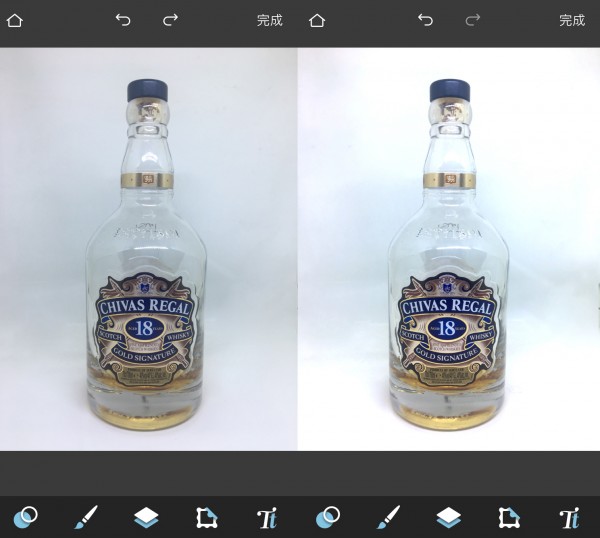This screenshot has height=538, width=600.
Task: Select crop transform tool in right toolbar
Action: pos(509,517)
